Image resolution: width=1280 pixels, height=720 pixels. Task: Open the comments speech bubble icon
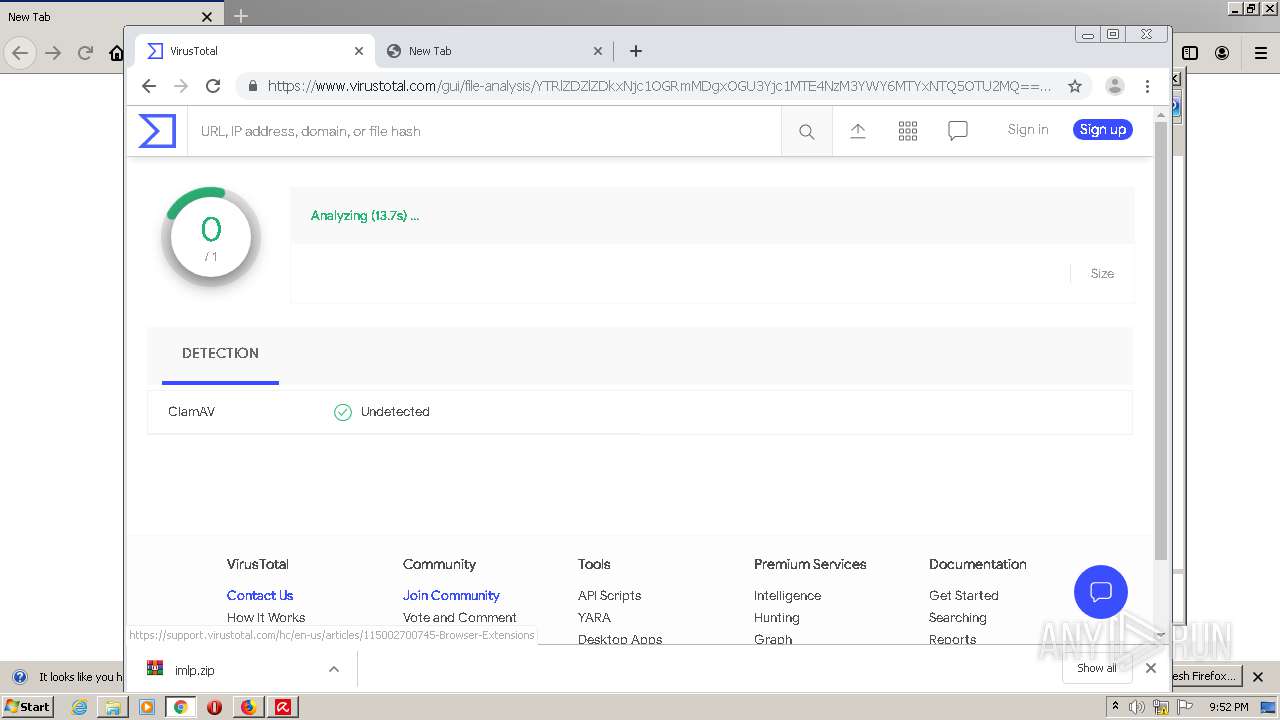[x=958, y=131]
